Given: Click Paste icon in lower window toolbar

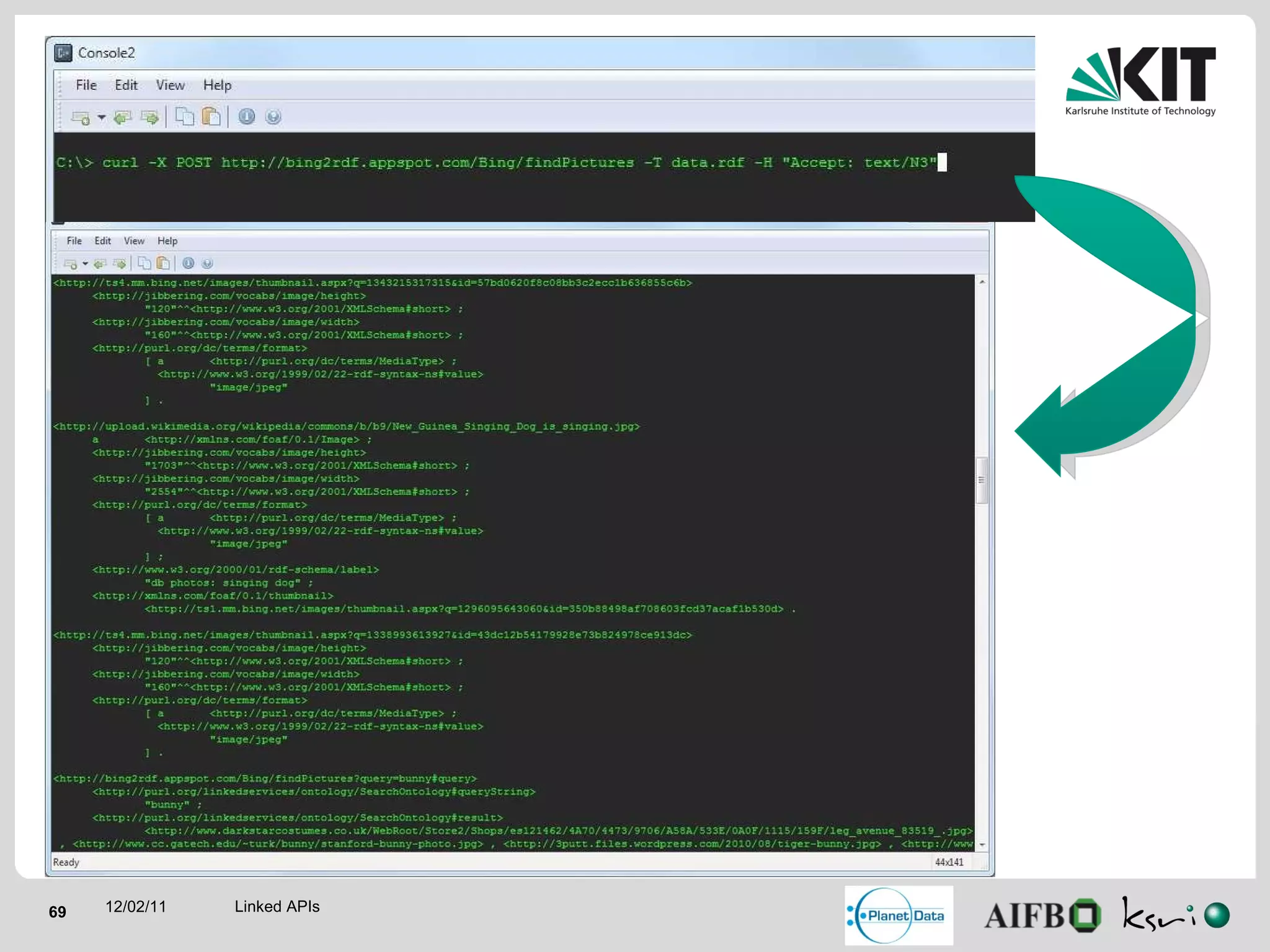Looking at the screenshot, I should tap(164, 263).
